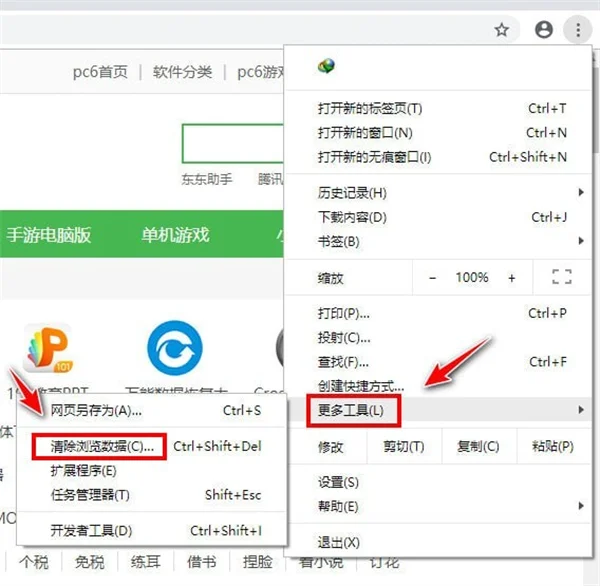
Task: Click 剪切(T) in the edit row
Action: [x=404, y=446]
